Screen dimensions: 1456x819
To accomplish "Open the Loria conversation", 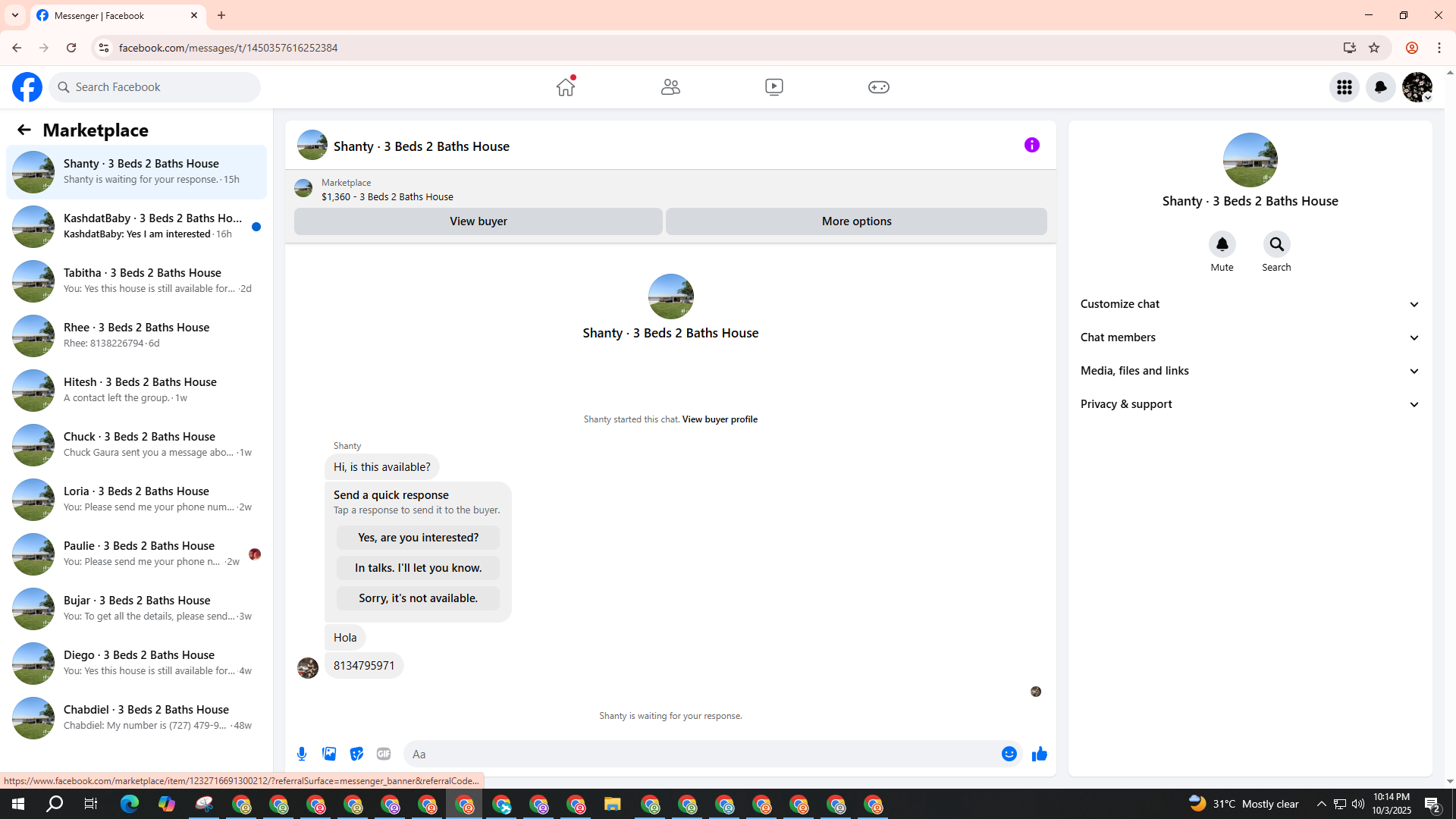I will click(136, 500).
